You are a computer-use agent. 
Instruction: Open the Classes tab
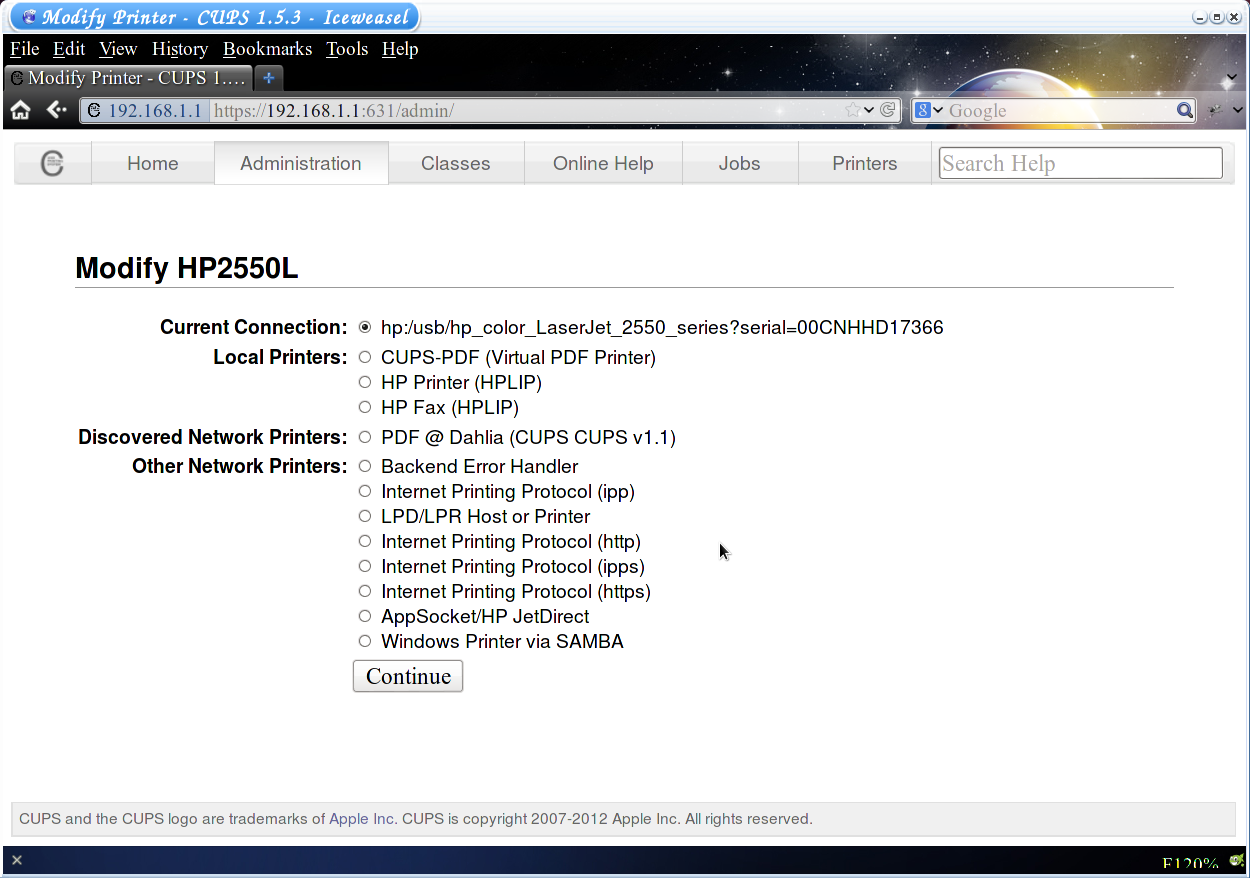[456, 163]
